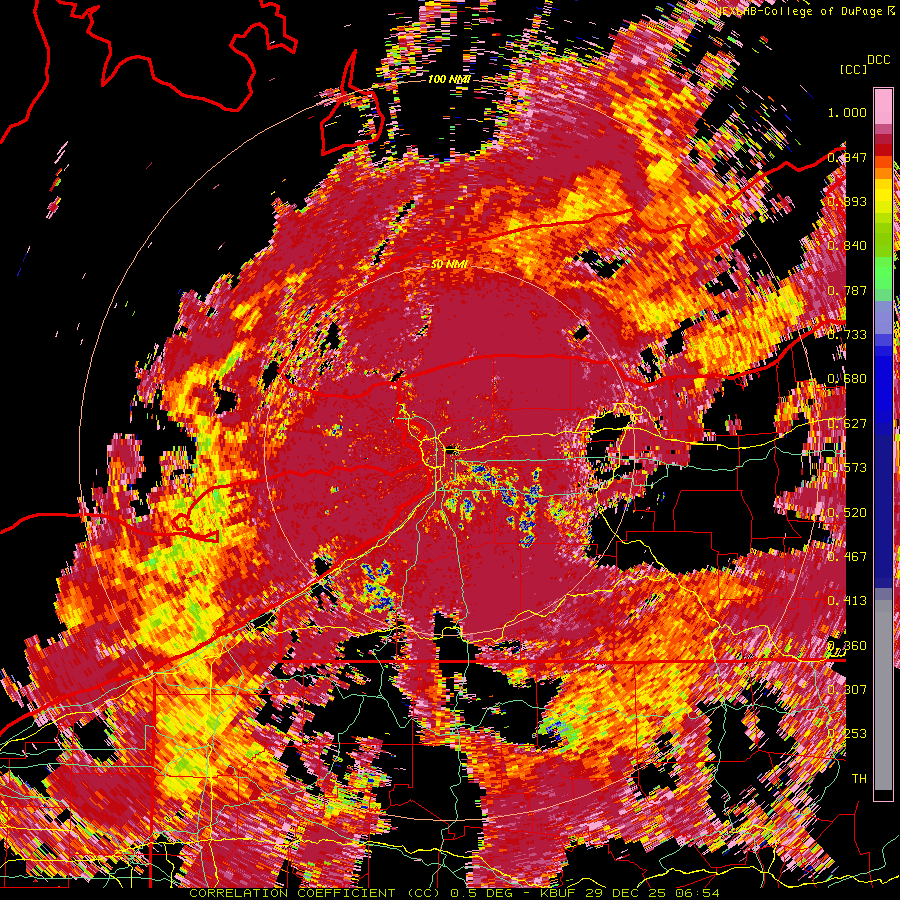Screen dimensions: 900x900
Task: Select the 0.893 legend value
Action: point(847,201)
